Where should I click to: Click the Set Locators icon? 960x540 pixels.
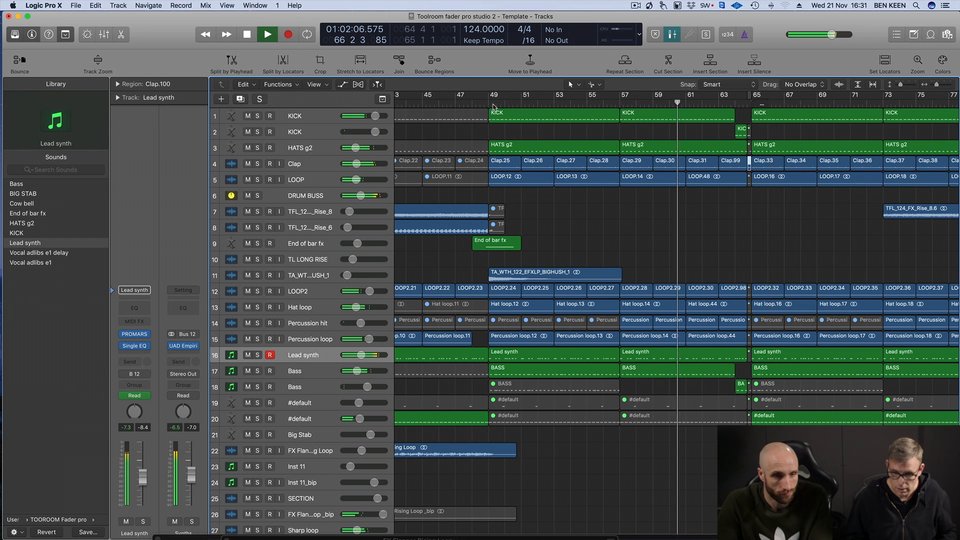tap(885, 60)
